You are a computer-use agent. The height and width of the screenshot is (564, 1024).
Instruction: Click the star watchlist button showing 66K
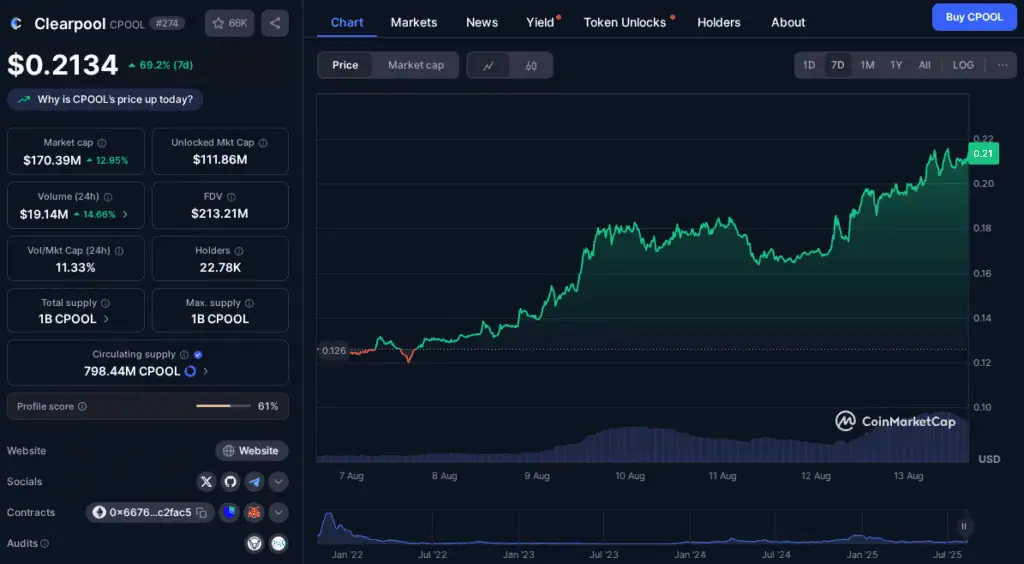click(229, 24)
